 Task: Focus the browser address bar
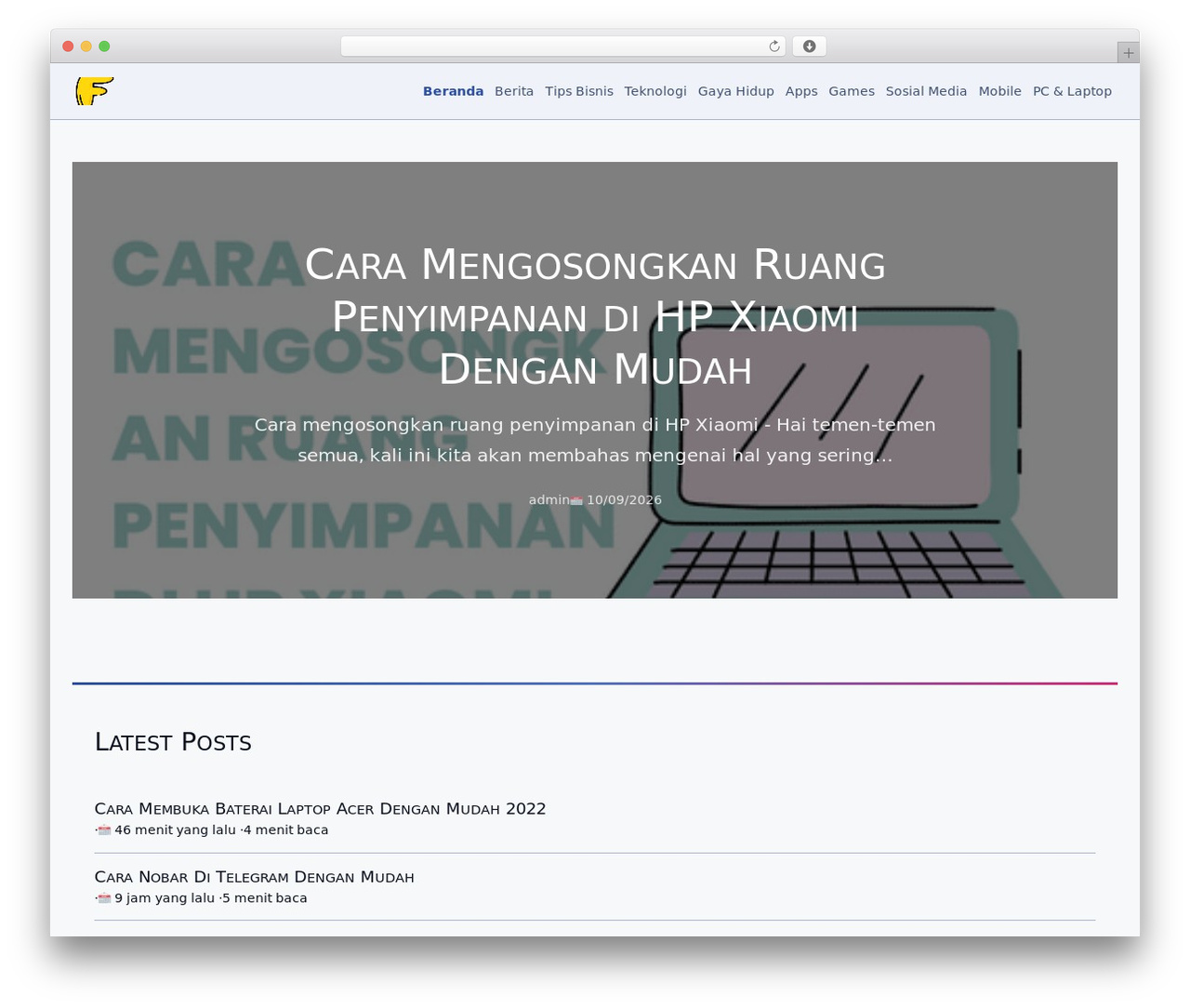pos(562,46)
